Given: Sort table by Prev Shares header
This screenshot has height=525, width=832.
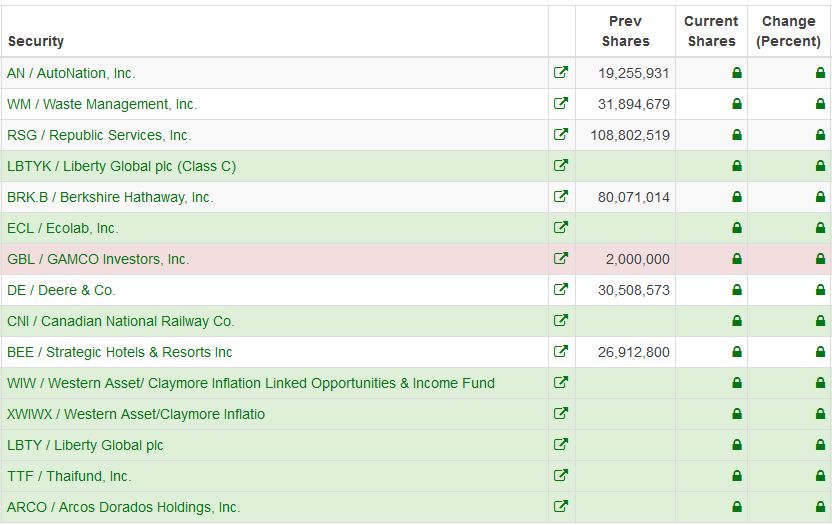Looking at the screenshot, I should point(625,31).
